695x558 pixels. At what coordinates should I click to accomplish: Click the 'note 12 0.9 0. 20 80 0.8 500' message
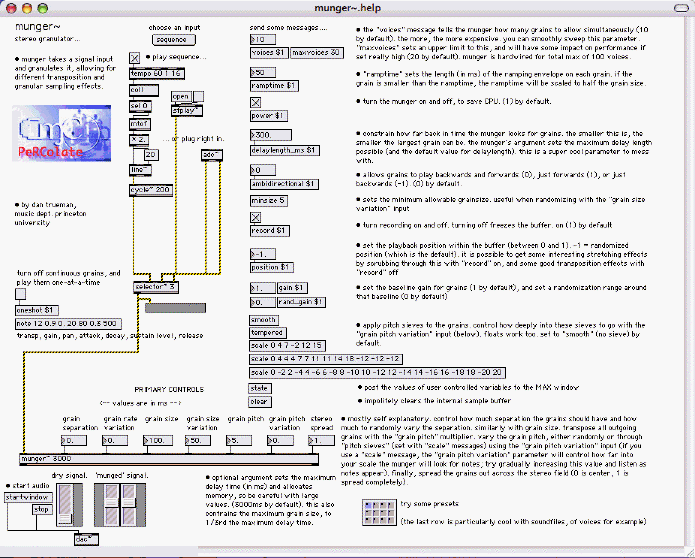68,324
